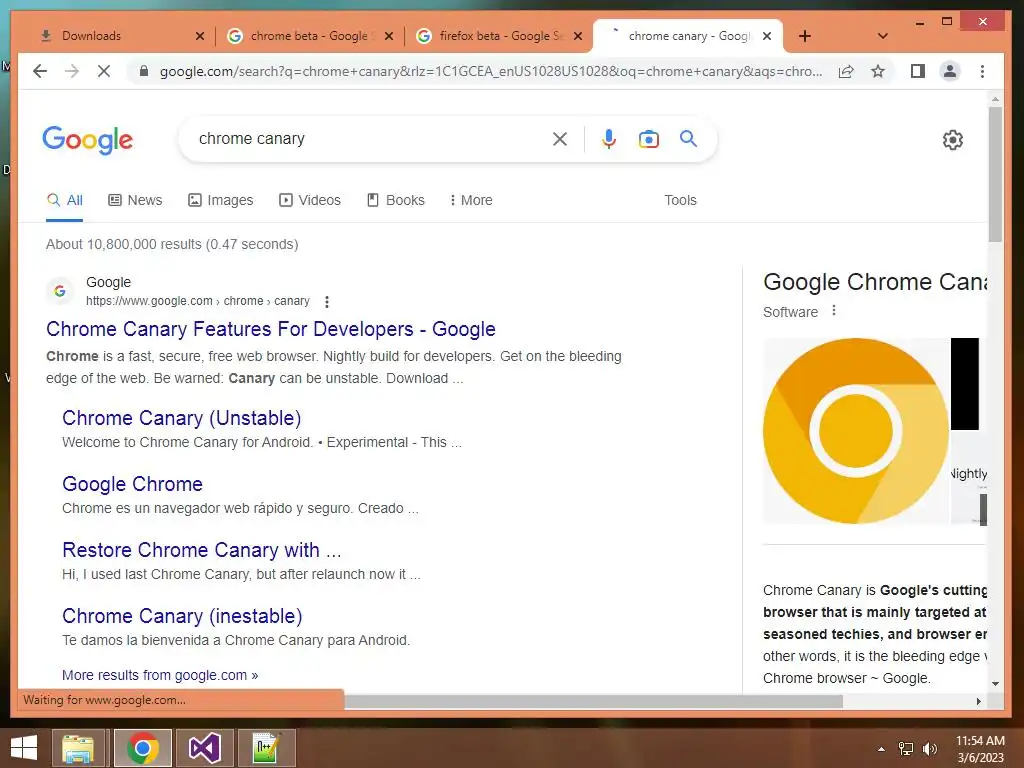Image resolution: width=1024 pixels, height=768 pixels.
Task: Click More results from google.com
Action: coord(160,675)
